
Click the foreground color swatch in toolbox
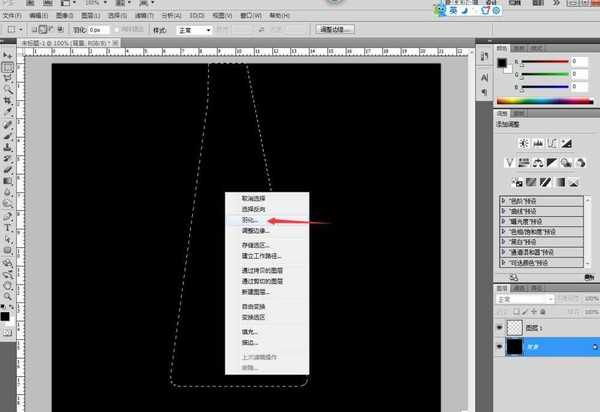click(x=6, y=316)
